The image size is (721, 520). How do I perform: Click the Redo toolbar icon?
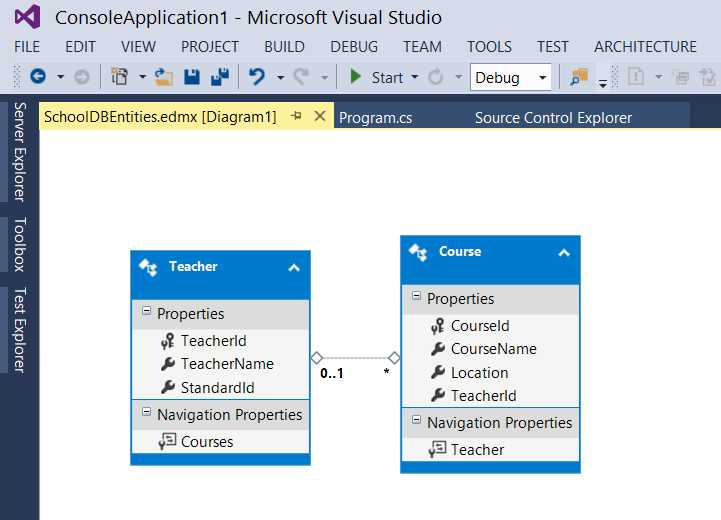pos(301,76)
